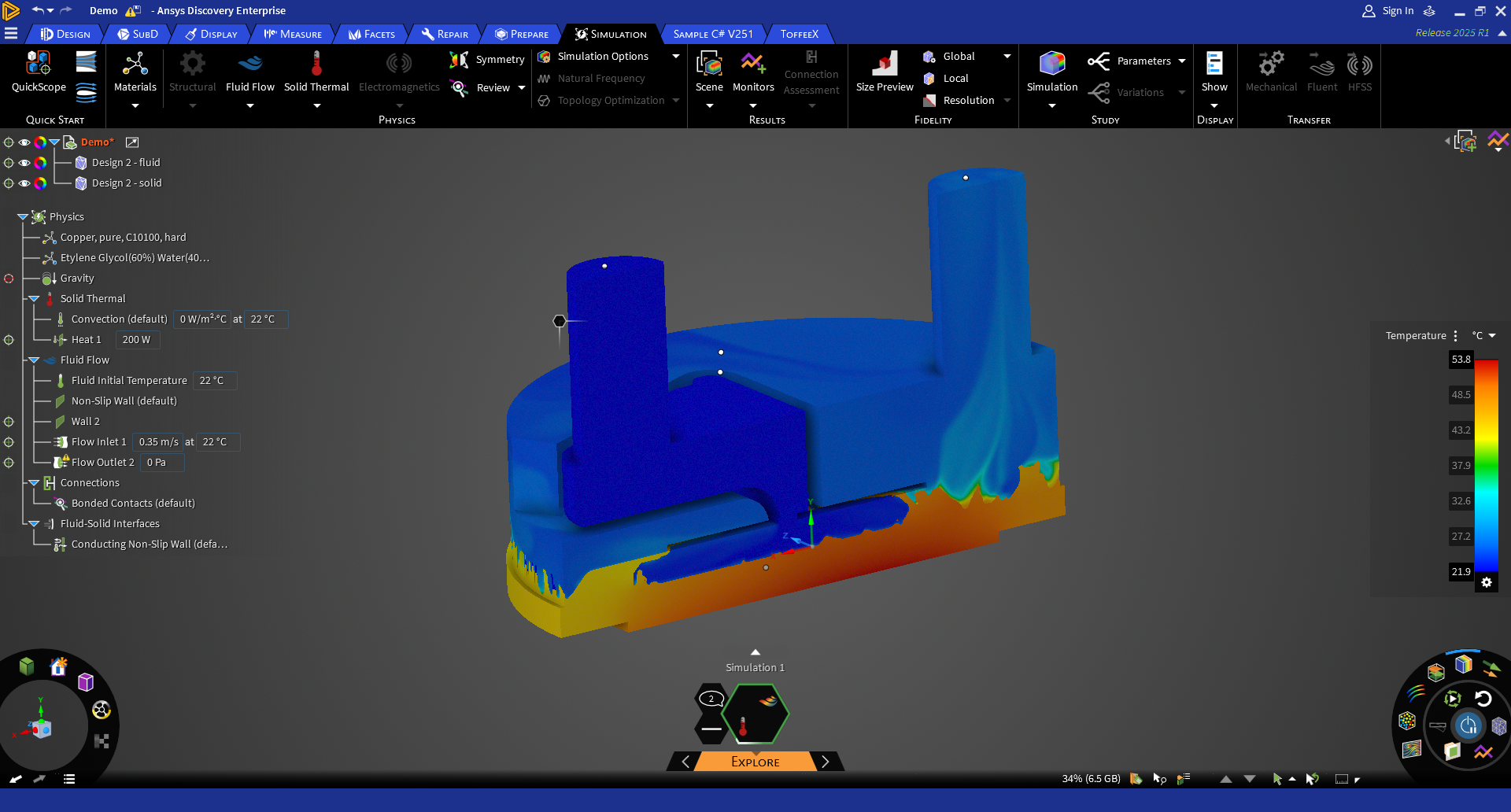Open legend settings gear icon
1511x812 pixels.
[1487, 583]
